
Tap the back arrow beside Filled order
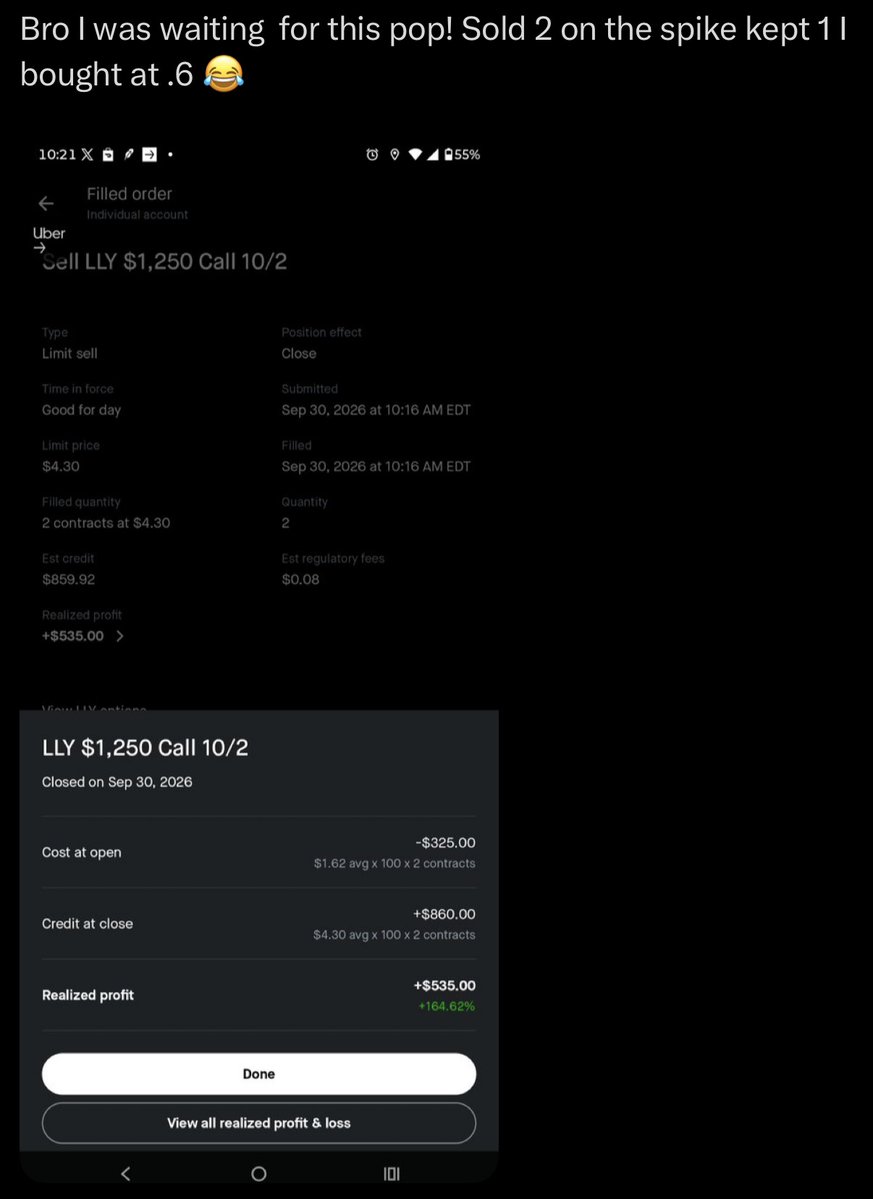(x=47, y=203)
